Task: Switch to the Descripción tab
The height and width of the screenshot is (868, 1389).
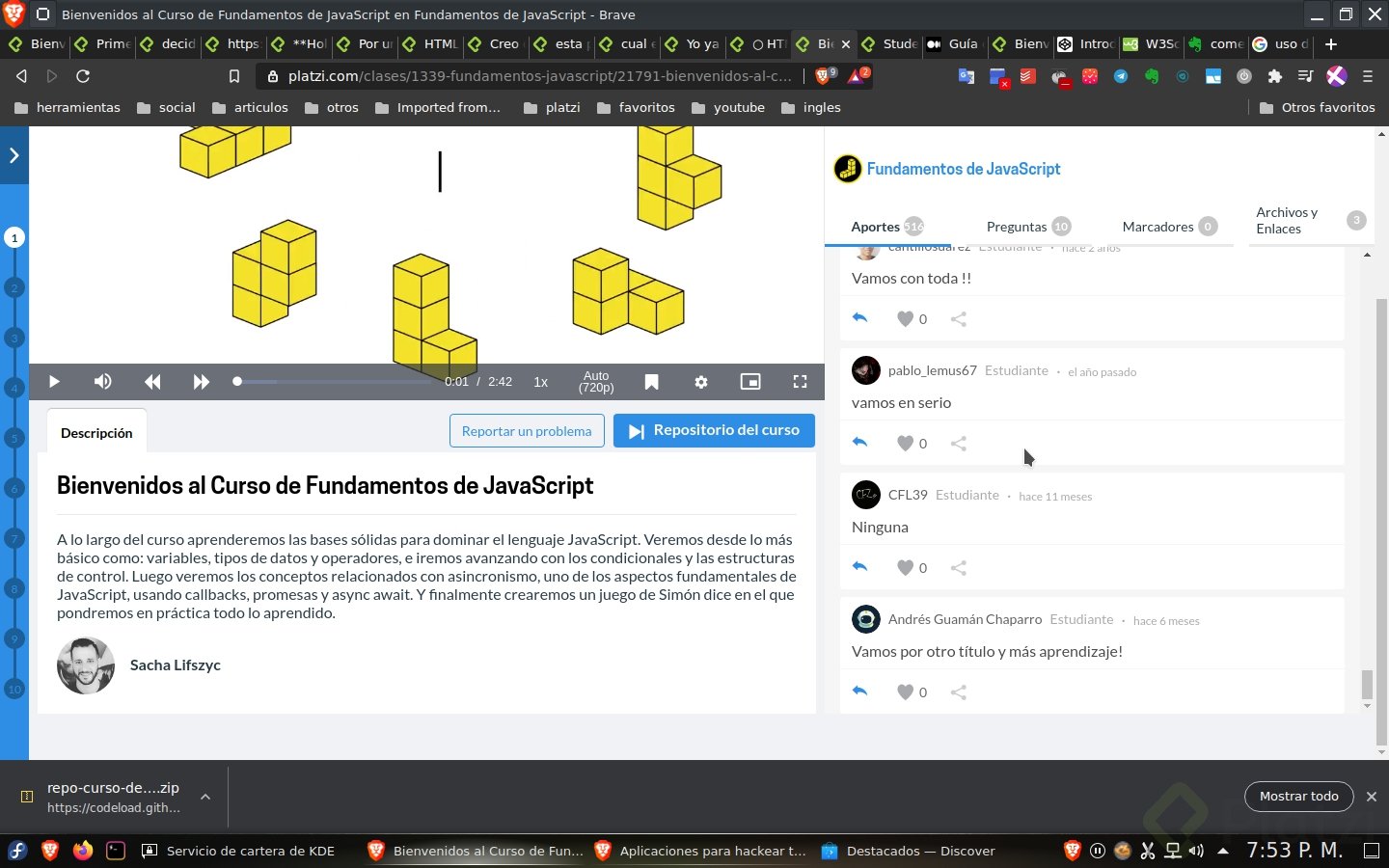Action: point(96,433)
